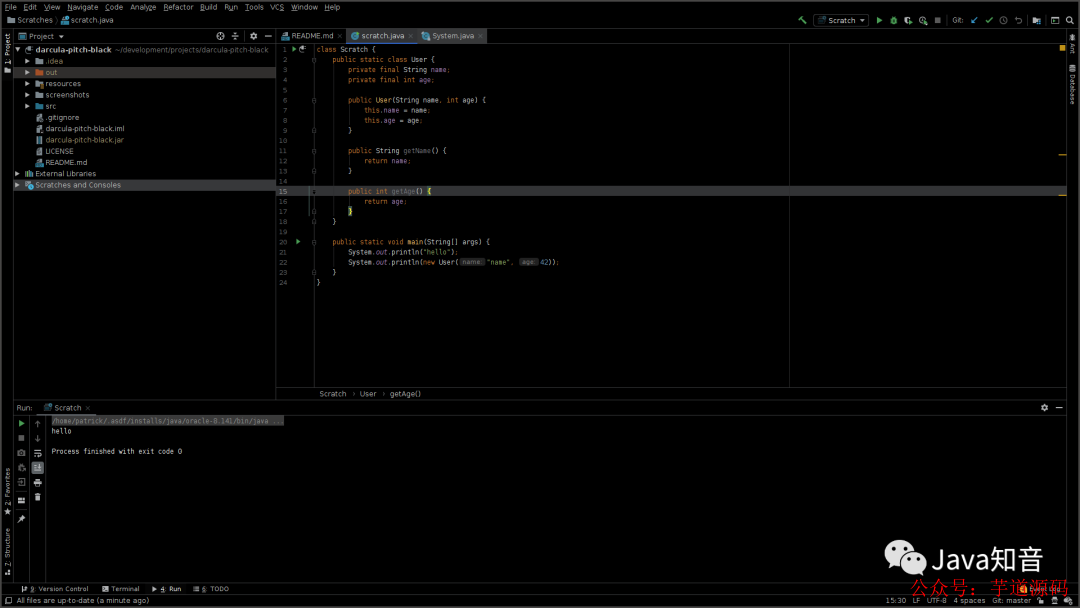This screenshot has height=608, width=1080.
Task: Click User in the editor breadcrumb
Action: pos(368,394)
